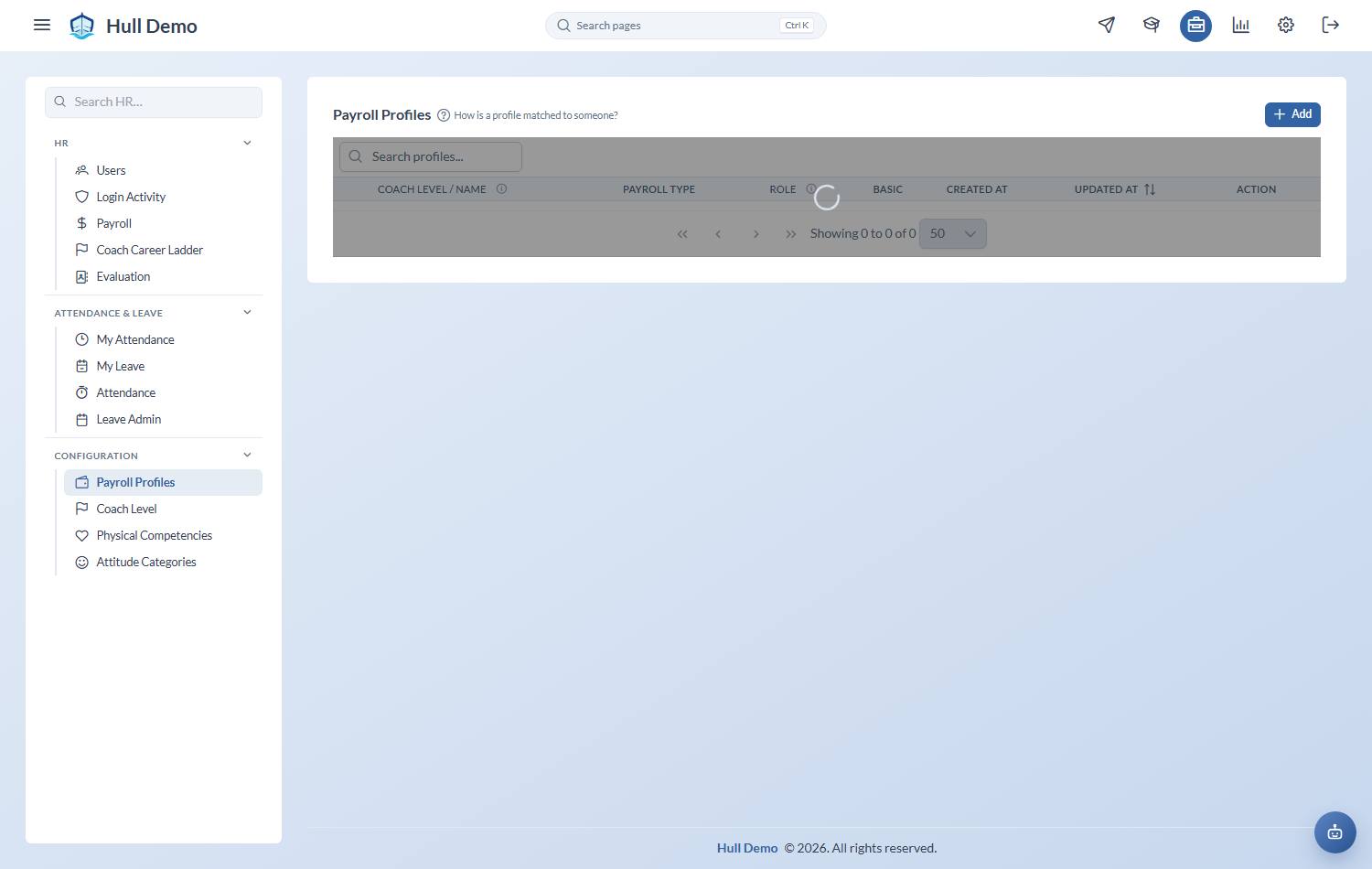
Task: Open My Attendance page
Action: coord(163,339)
